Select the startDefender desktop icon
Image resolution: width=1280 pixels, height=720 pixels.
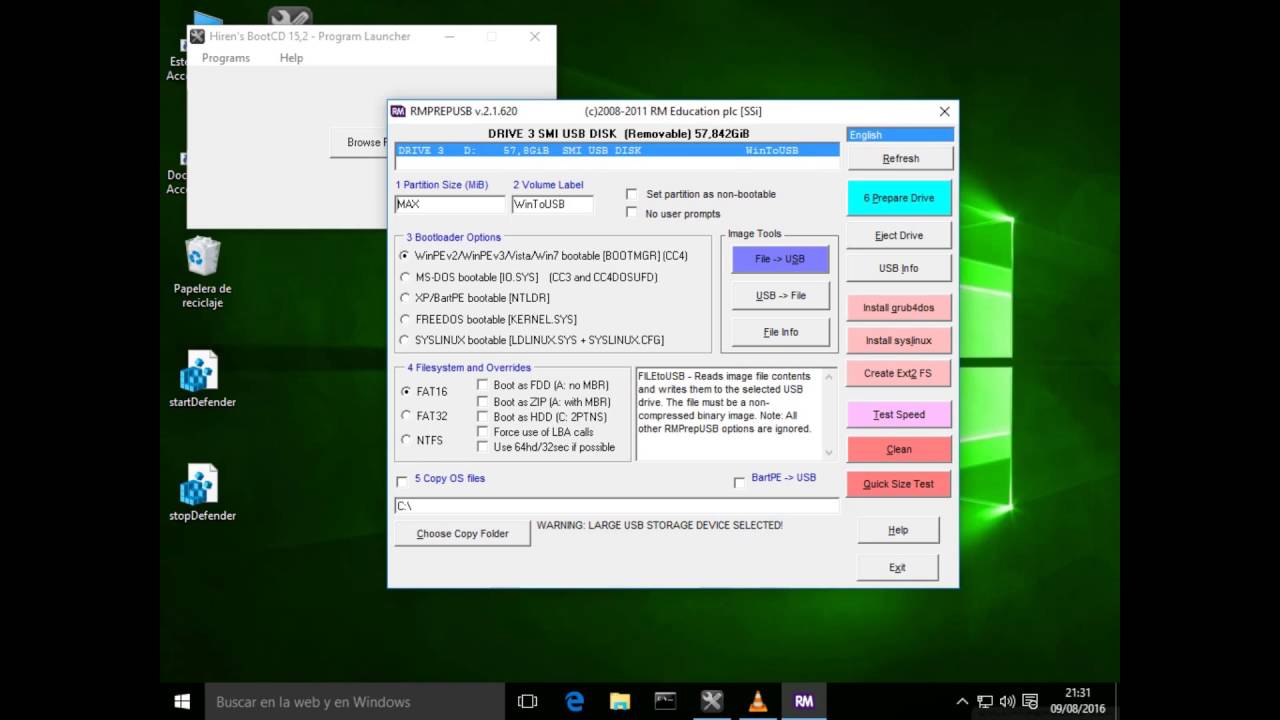pos(202,379)
